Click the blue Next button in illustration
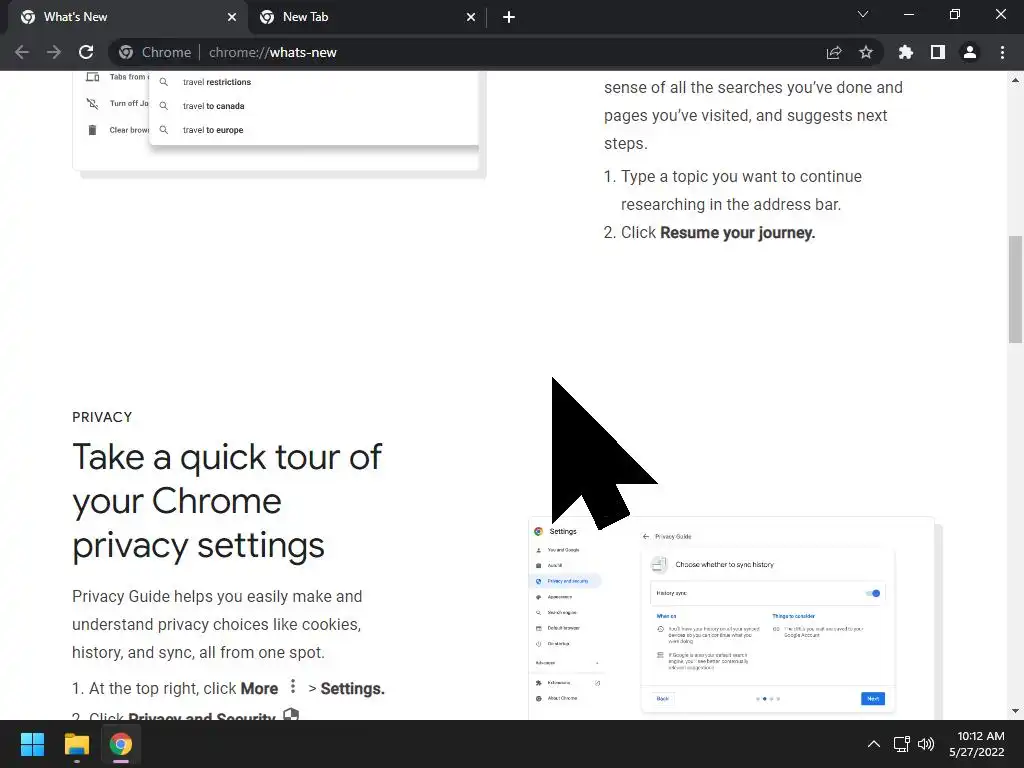 (x=872, y=698)
